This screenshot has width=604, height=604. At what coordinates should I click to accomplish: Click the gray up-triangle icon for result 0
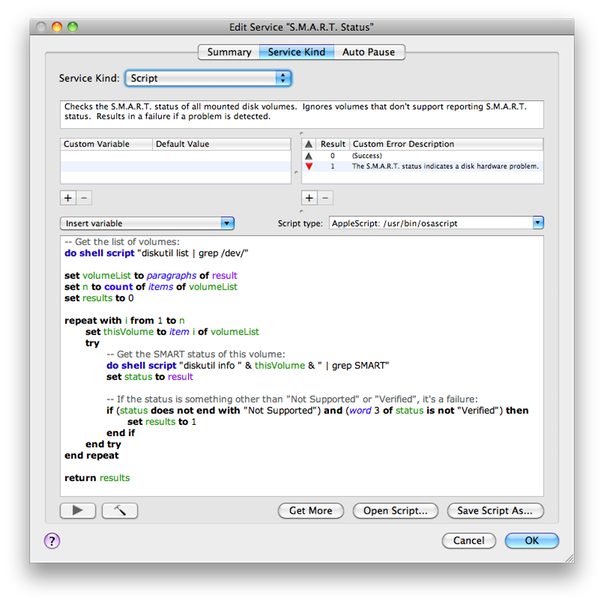click(x=309, y=156)
